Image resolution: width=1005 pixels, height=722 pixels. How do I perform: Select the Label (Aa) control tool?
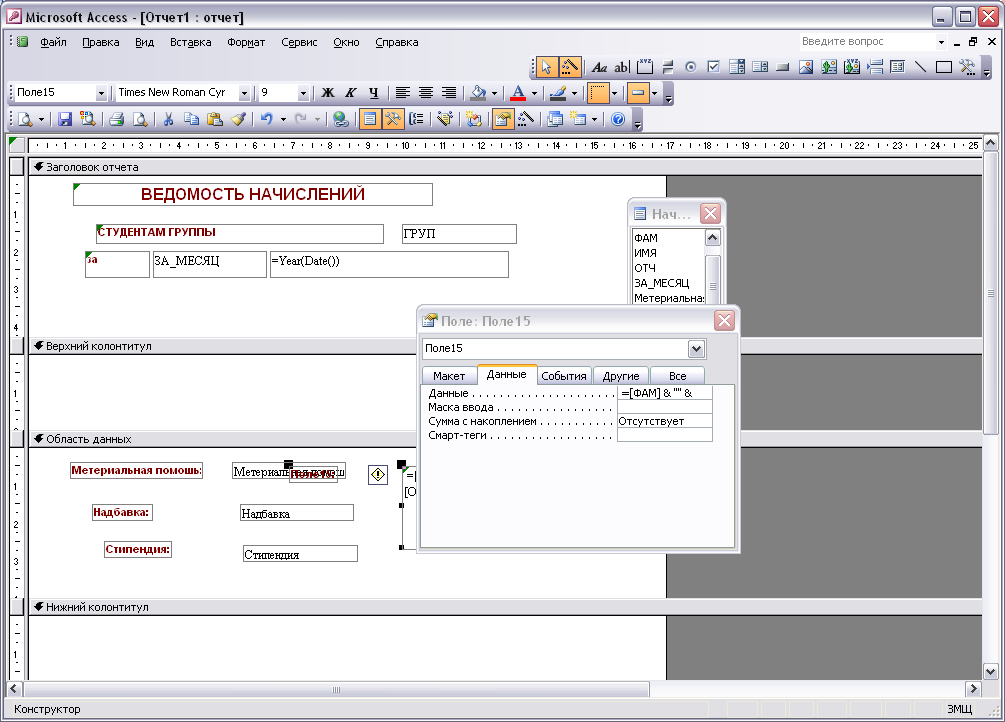[x=599, y=67]
